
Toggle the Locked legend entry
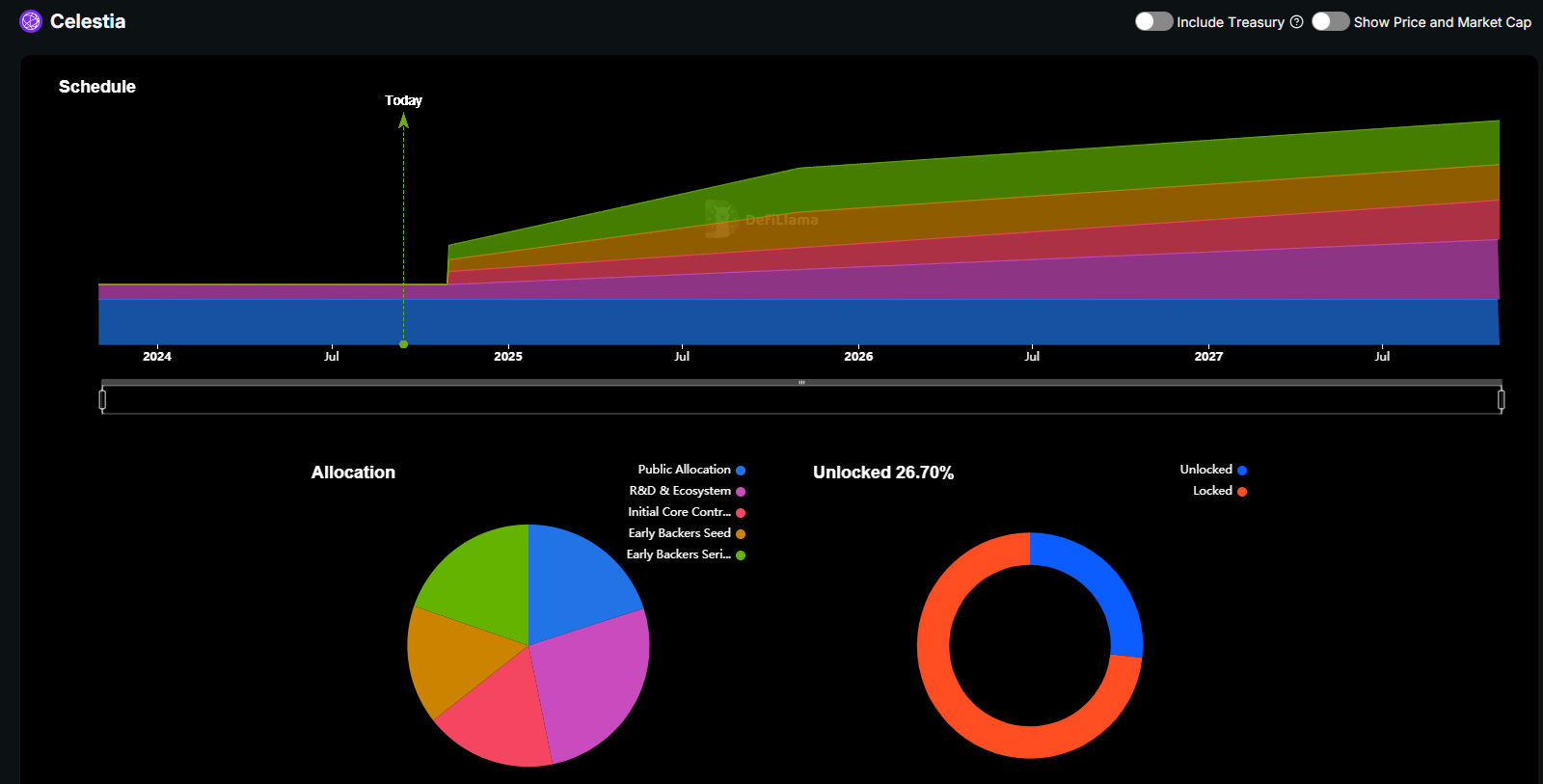coord(1220,491)
